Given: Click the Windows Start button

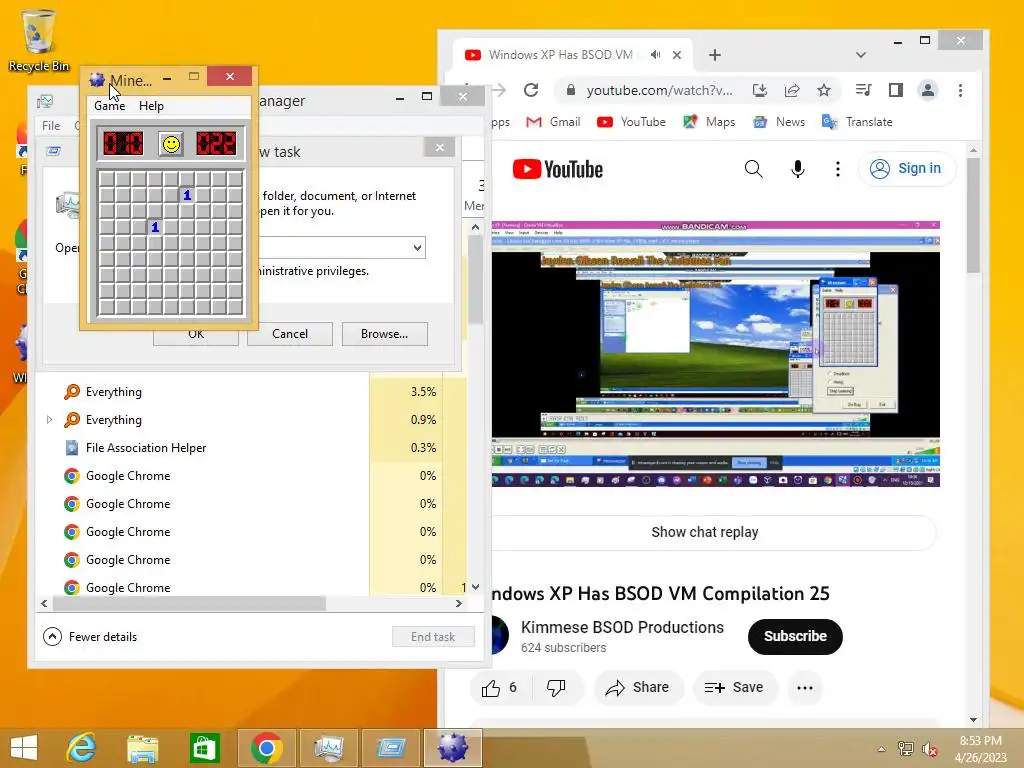Looking at the screenshot, I should [x=24, y=748].
